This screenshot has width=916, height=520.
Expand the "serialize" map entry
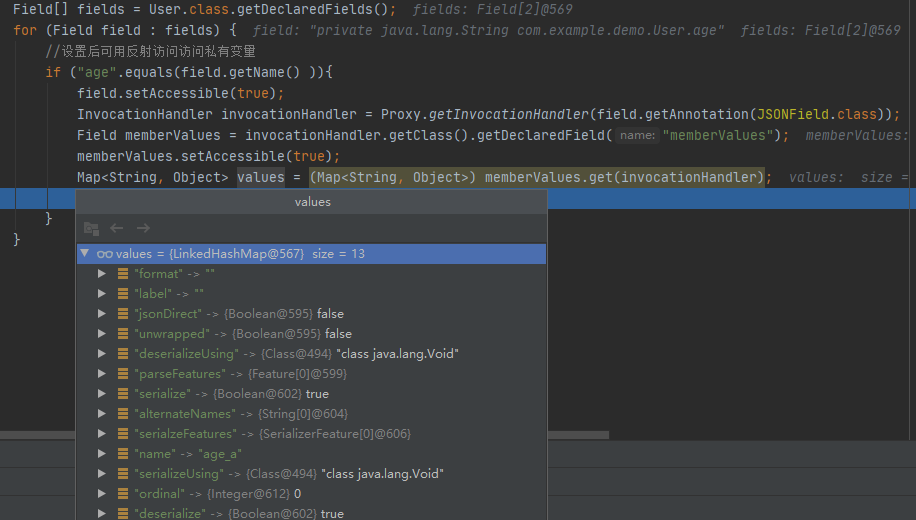point(102,394)
